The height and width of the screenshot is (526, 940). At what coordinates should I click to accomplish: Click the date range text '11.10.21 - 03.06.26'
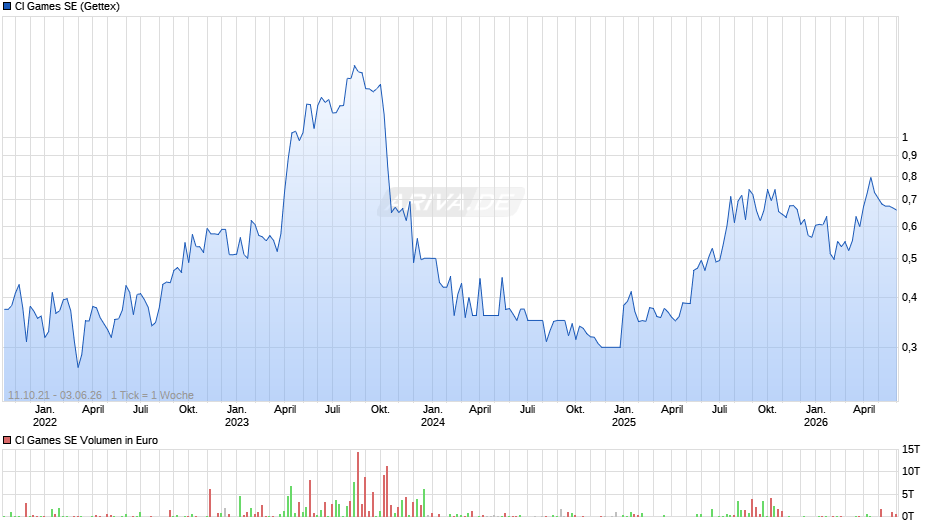(55, 395)
